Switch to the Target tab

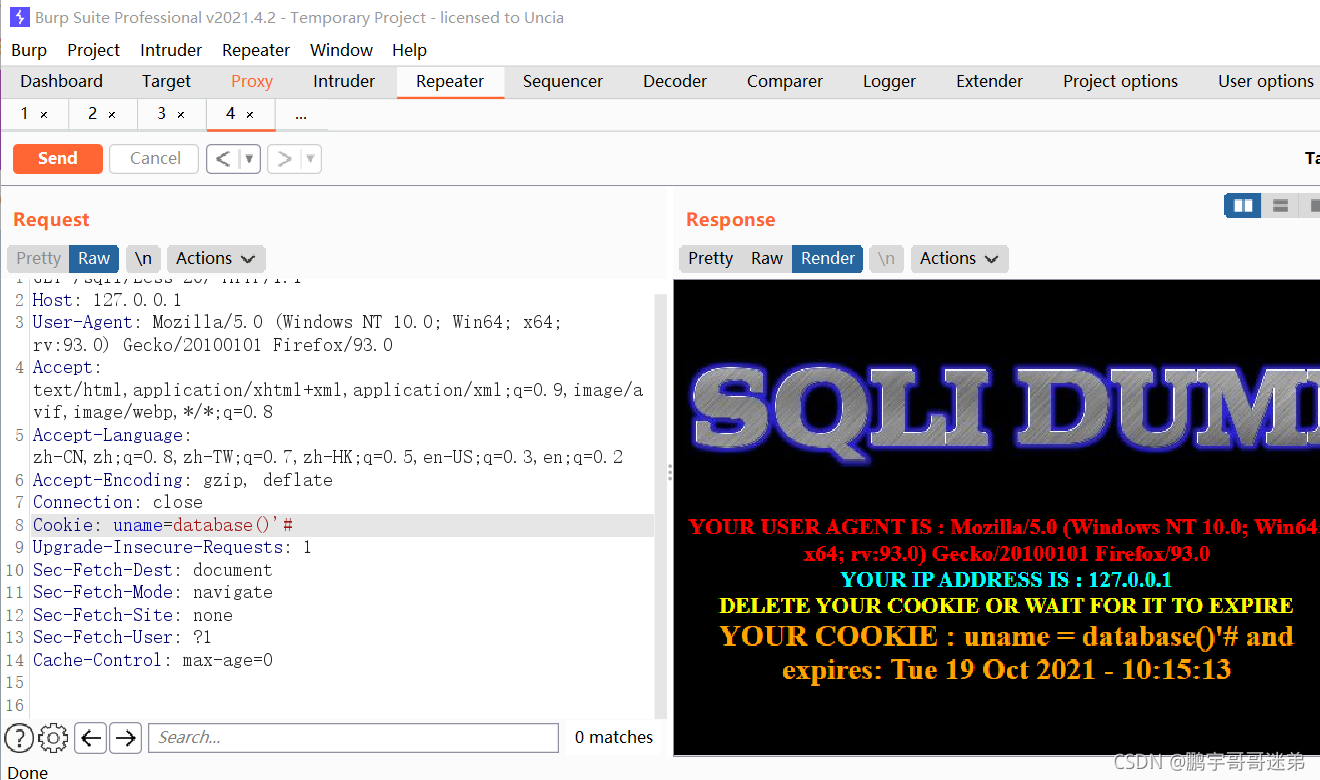pos(166,82)
